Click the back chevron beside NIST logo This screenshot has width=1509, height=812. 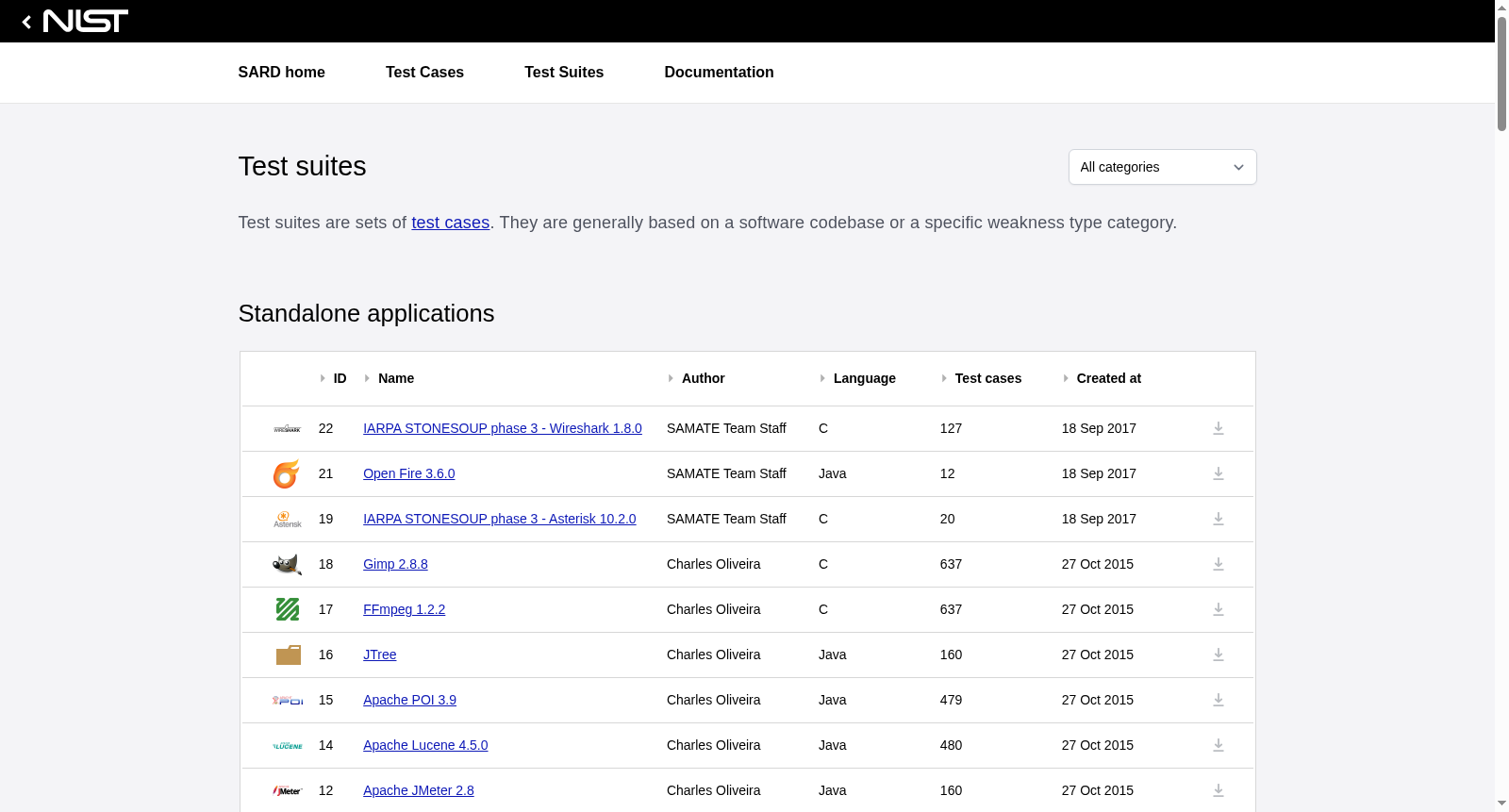pyautogui.click(x=26, y=22)
